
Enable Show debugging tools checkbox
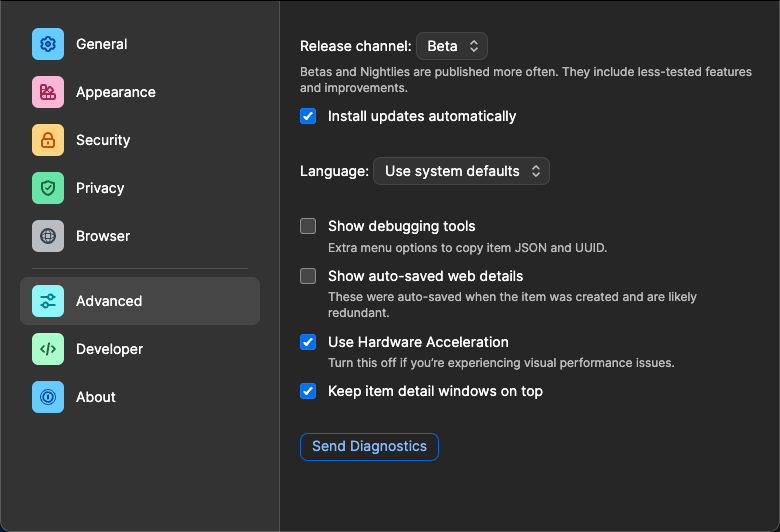pyautogui.click(x=308, y=226)
